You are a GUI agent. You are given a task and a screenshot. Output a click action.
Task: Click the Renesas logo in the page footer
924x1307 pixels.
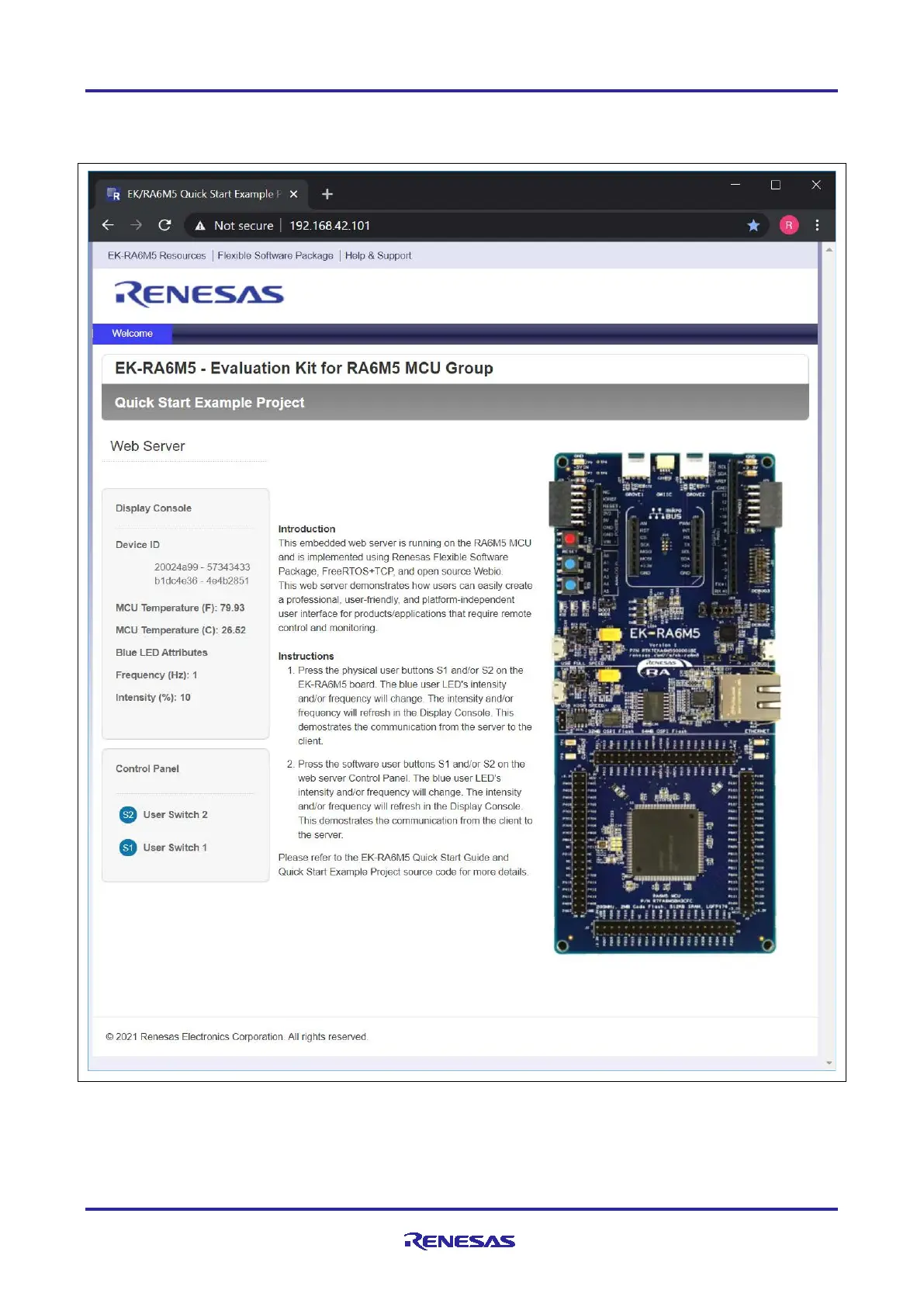[459, 1241]
